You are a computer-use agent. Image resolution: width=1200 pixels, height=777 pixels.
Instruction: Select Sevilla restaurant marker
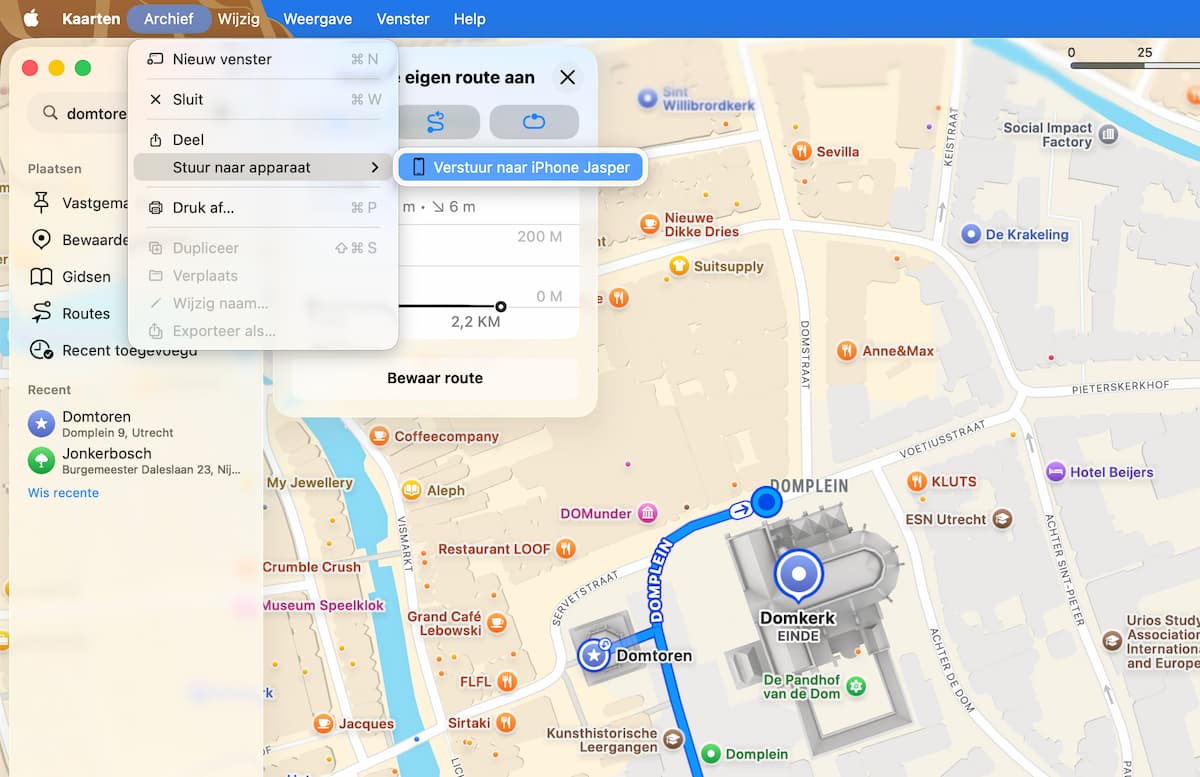(x=801, y=151)
